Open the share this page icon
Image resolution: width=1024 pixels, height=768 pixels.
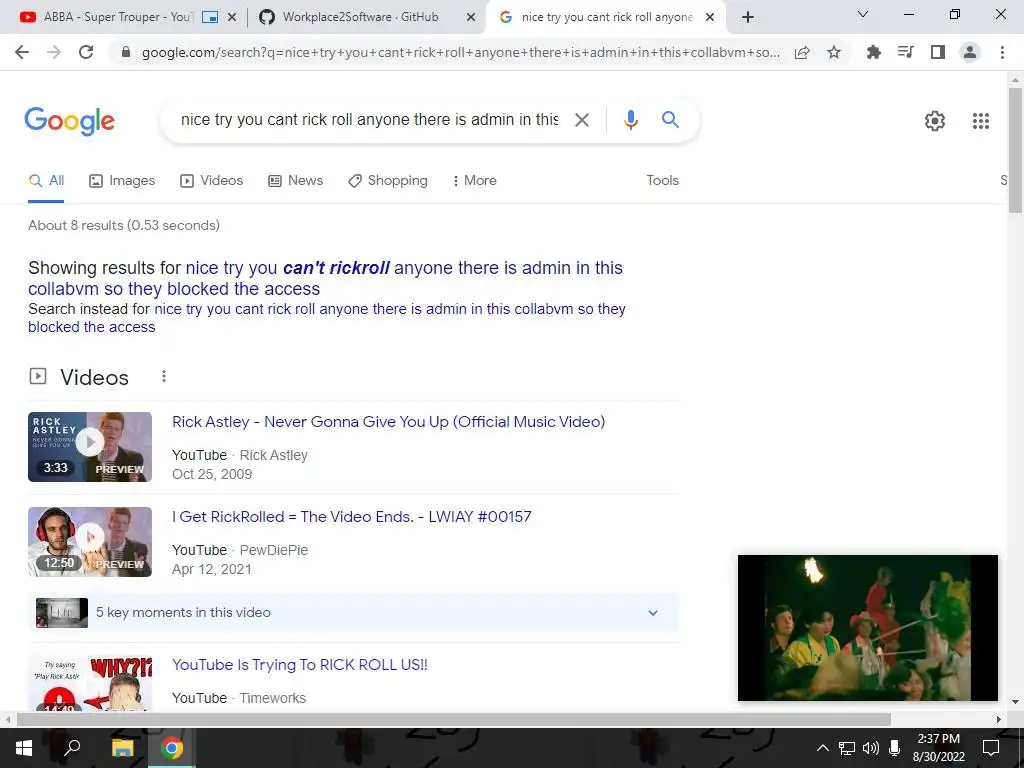click(x=802, y=52)
